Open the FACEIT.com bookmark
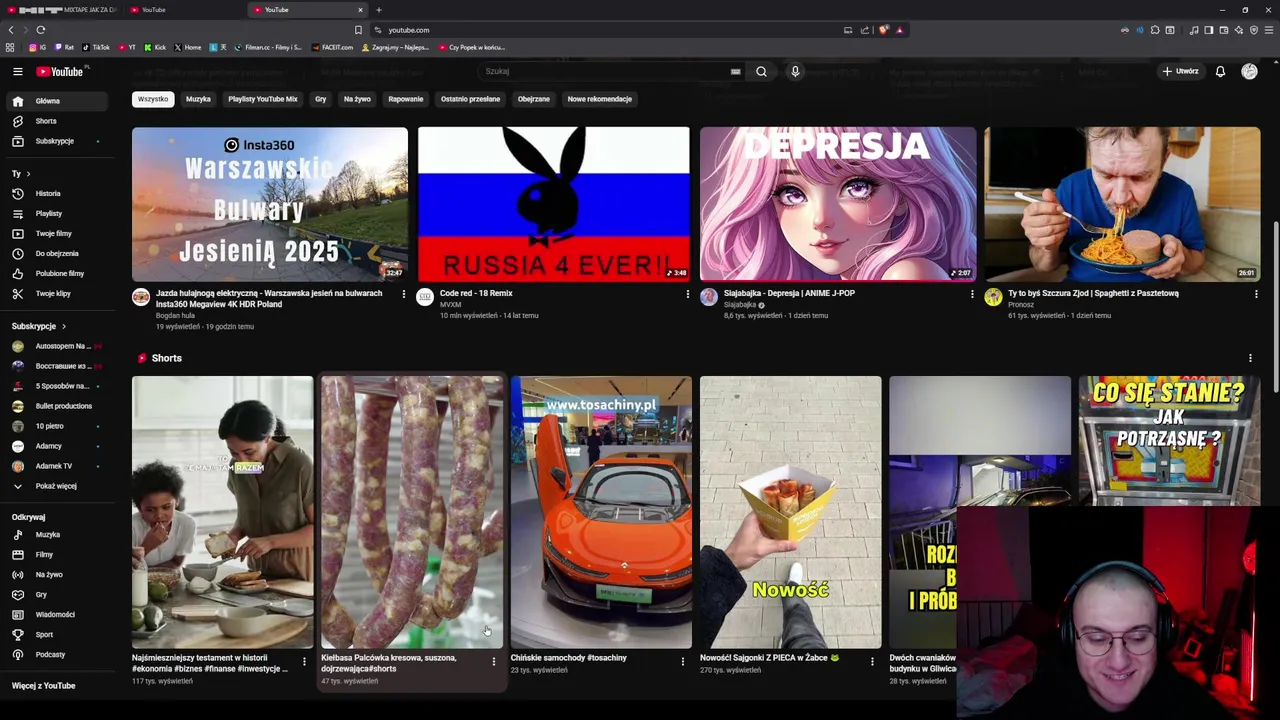Screen dimensions: 1280x720 [332, 47]
